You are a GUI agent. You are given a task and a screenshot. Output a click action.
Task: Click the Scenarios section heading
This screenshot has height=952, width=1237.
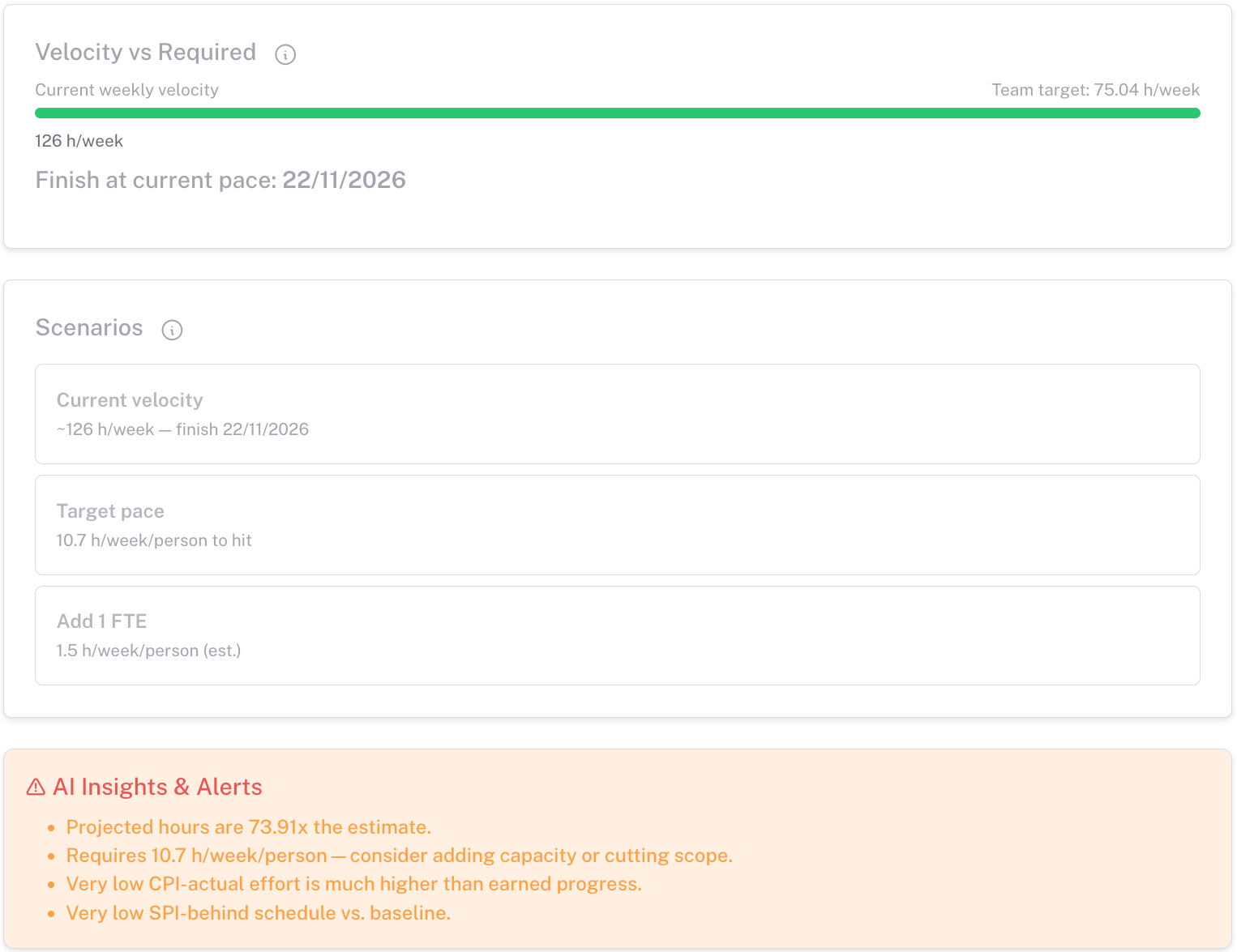point(89,328)
